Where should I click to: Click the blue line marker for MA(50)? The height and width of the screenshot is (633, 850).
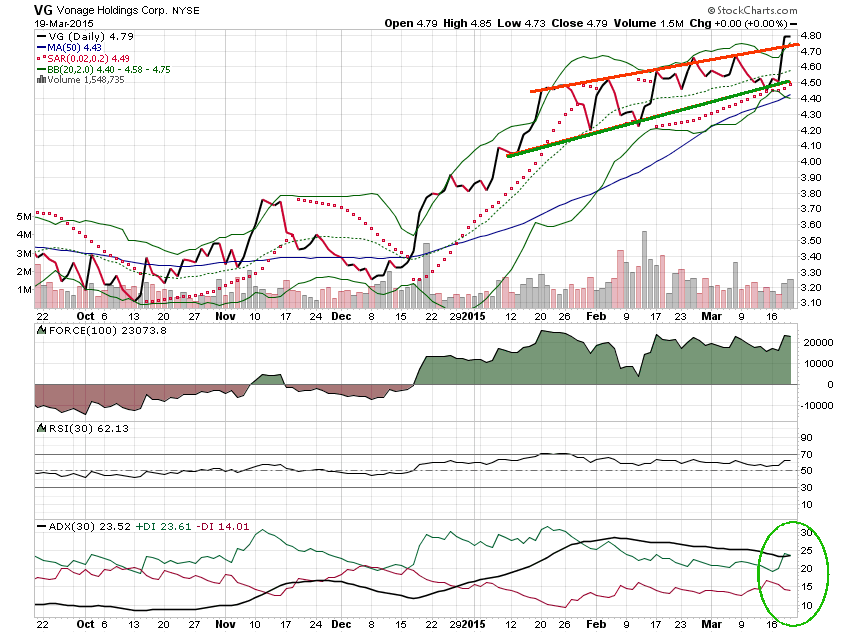click(41, 48)
